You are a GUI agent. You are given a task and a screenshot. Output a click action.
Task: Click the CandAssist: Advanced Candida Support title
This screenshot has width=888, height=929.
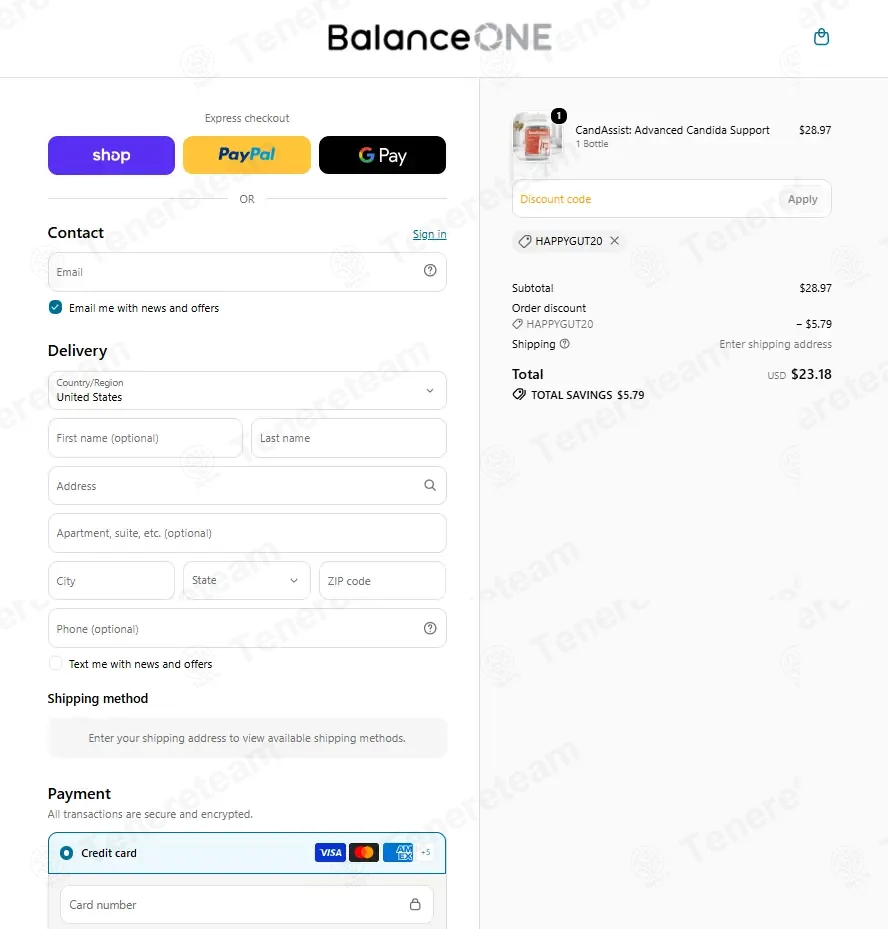pyautogui.click(x=672, y=130)
